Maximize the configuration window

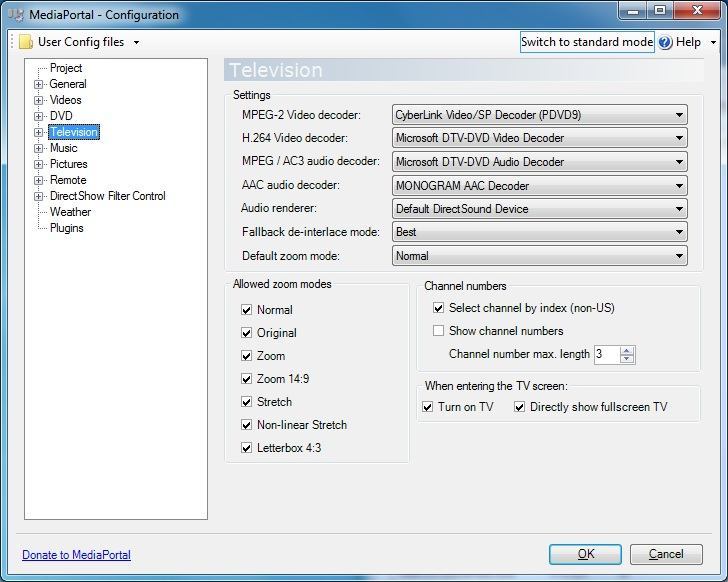(x=660, y=10)
